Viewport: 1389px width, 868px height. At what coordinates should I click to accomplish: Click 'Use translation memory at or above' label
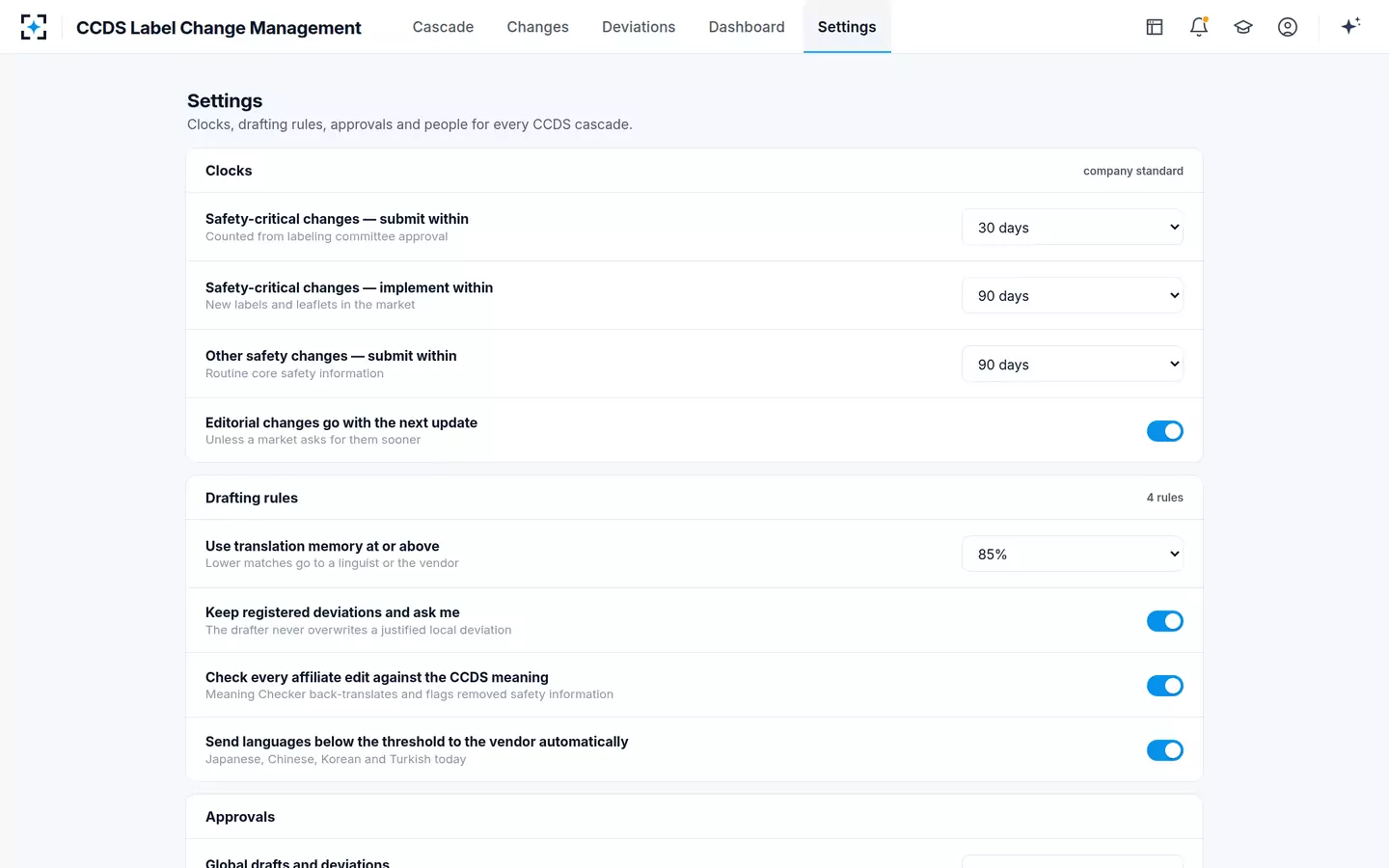coord(322,546)
